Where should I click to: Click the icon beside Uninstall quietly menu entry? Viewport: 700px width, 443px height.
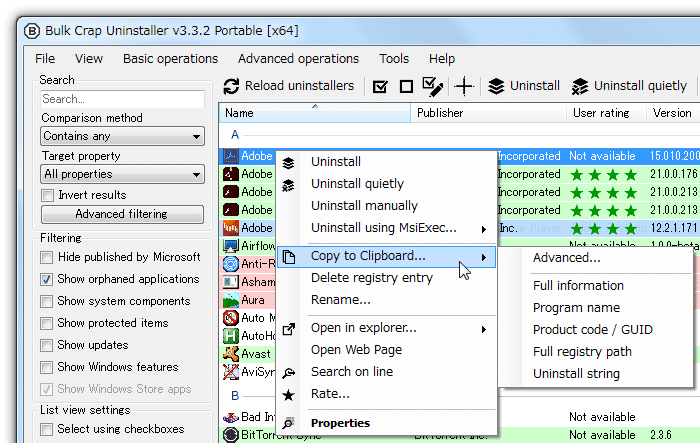tap(288, 185)
